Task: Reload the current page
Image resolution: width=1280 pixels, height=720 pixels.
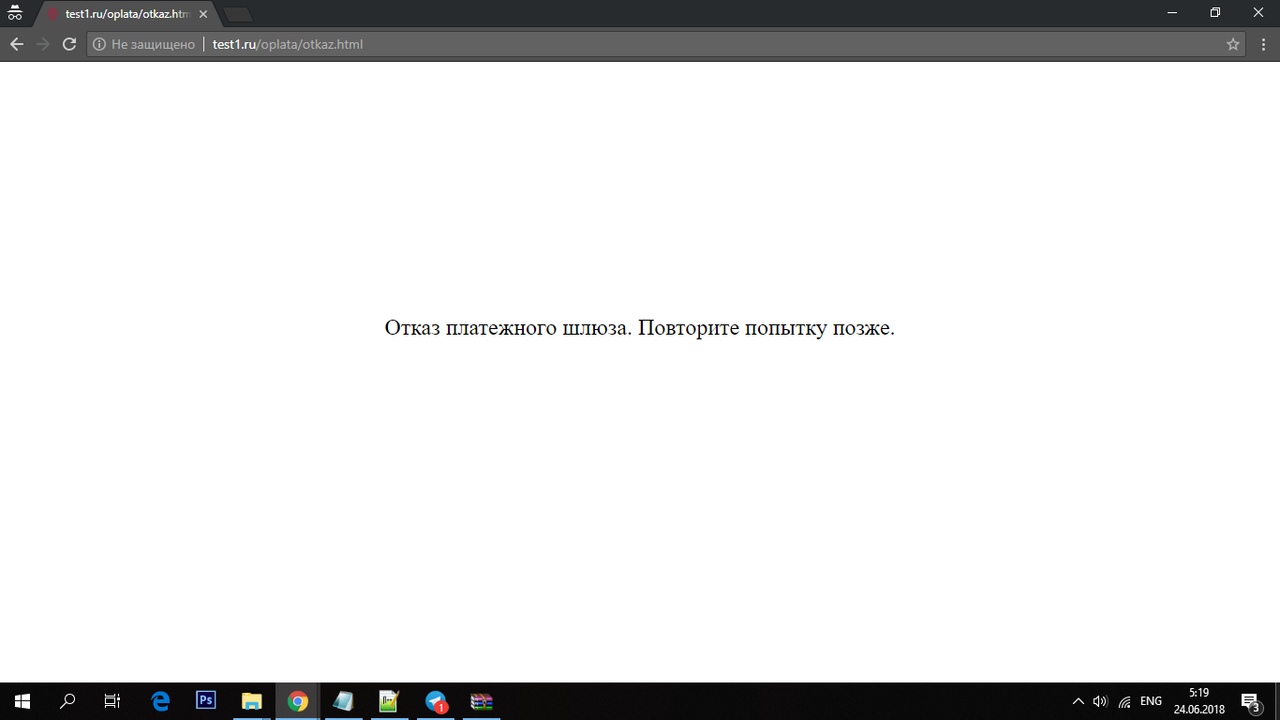Action: coord(69,44)
